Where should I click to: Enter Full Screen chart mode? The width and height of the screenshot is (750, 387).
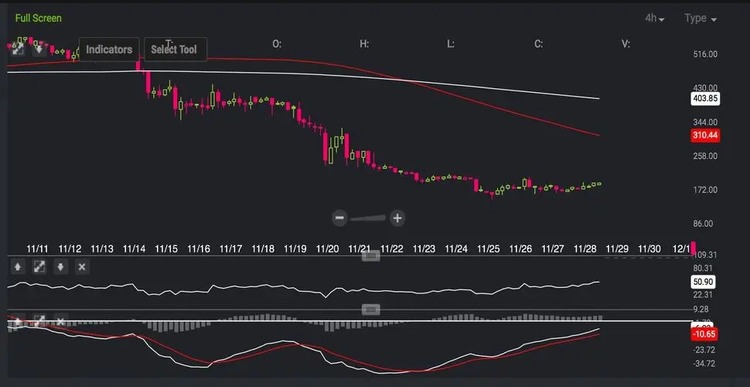tap(38, 18)
